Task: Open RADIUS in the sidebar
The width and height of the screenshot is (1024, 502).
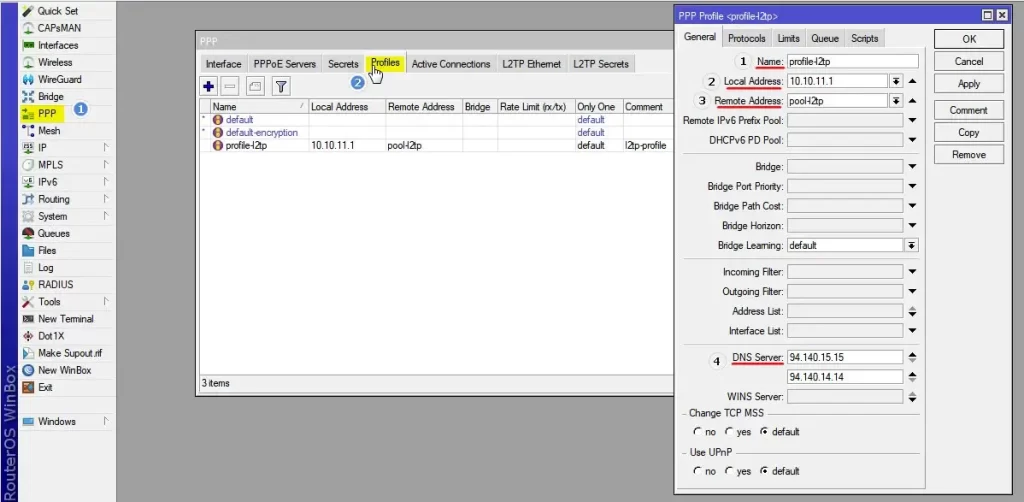Action: point(56,285)
